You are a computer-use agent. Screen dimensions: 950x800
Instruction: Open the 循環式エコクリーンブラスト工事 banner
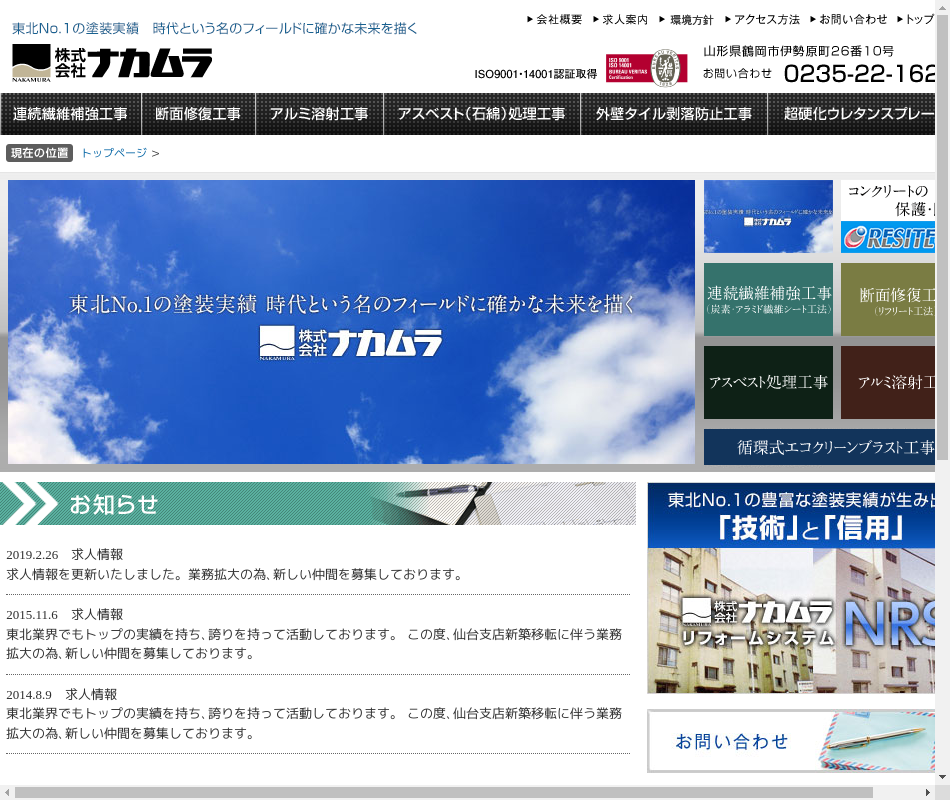tap(820, 447)
